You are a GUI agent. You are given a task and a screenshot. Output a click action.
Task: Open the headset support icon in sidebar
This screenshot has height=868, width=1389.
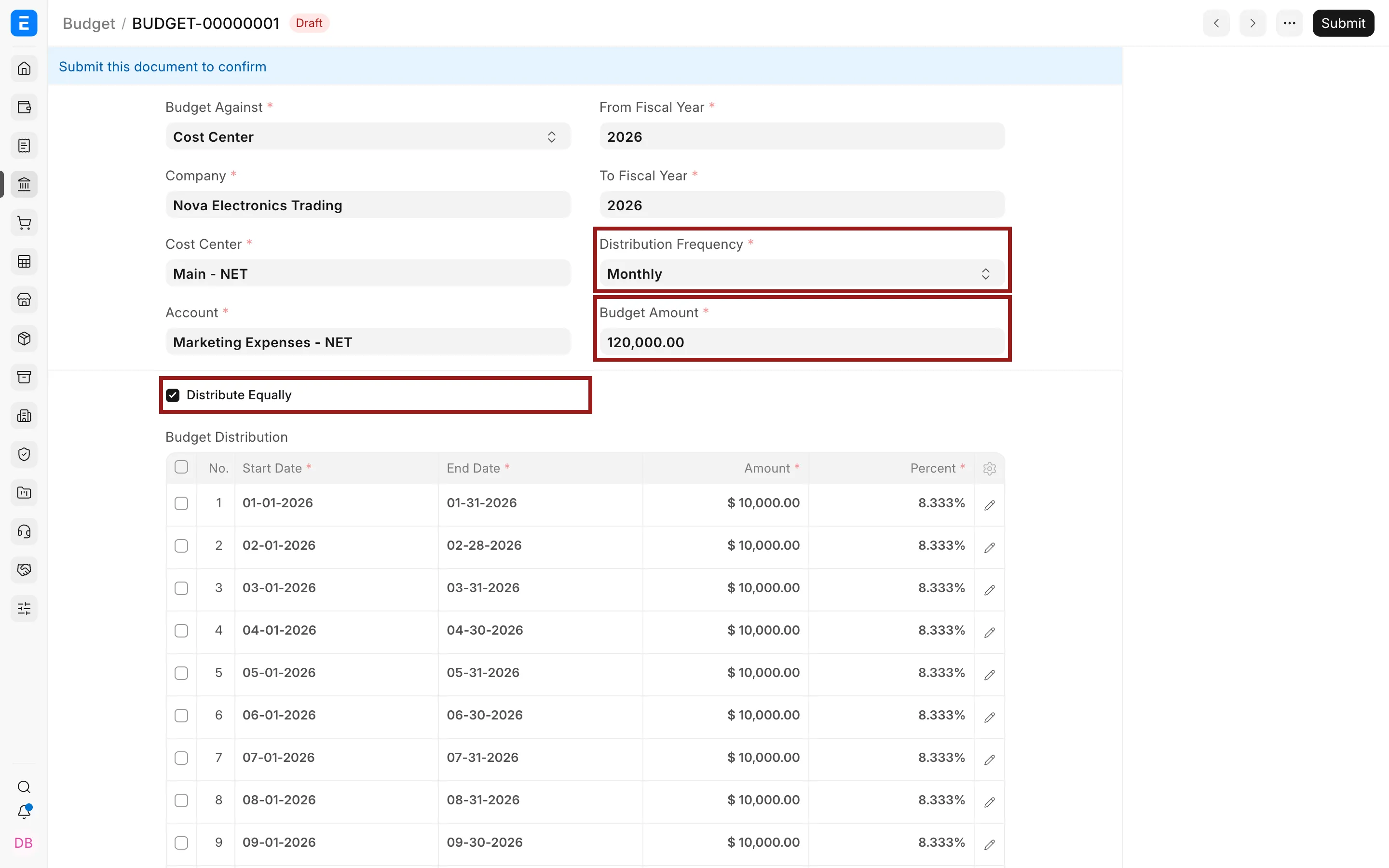[x=24, y=531]
